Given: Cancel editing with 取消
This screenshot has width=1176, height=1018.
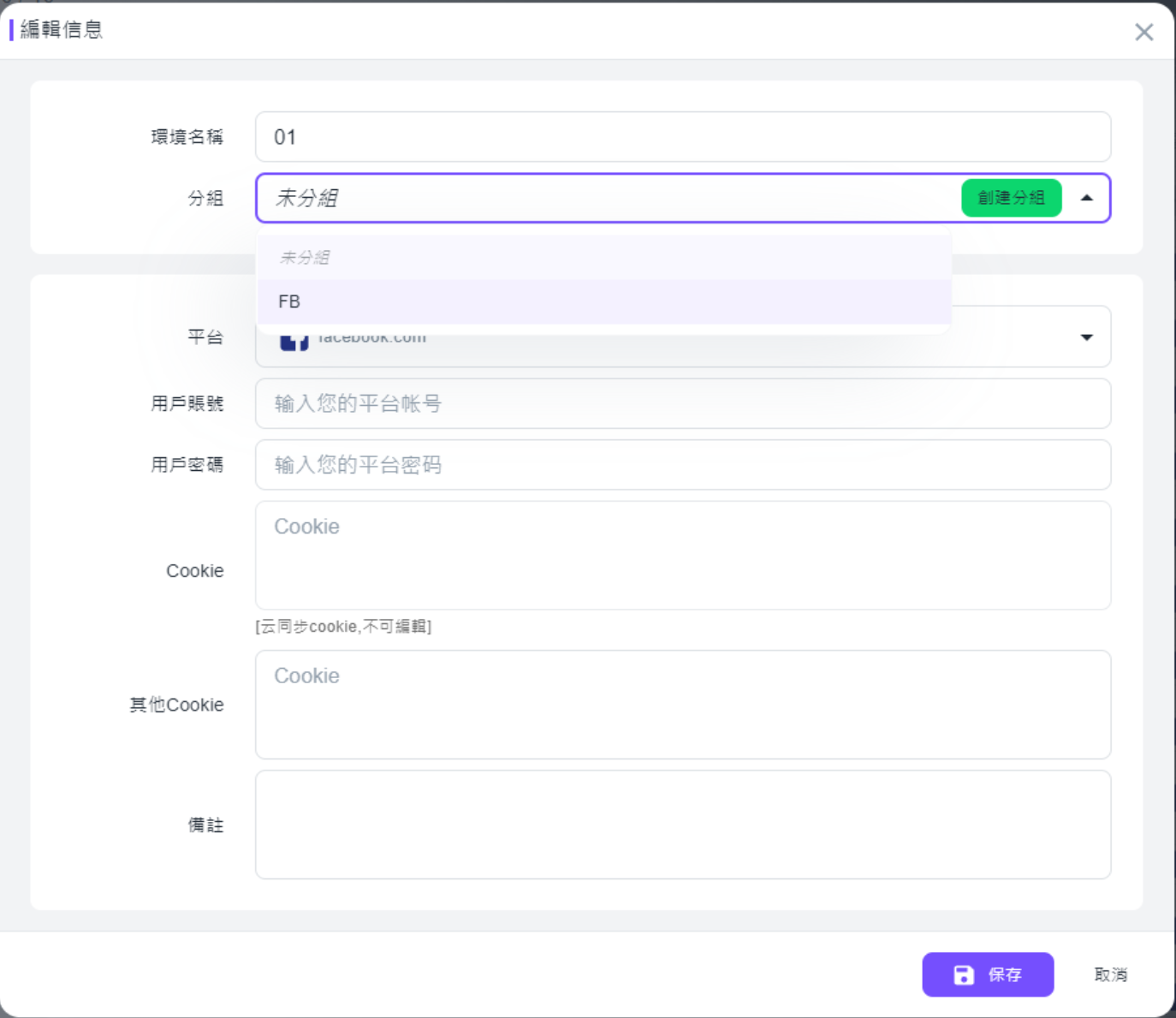Looking at the screenshot, I should 1111,974.
